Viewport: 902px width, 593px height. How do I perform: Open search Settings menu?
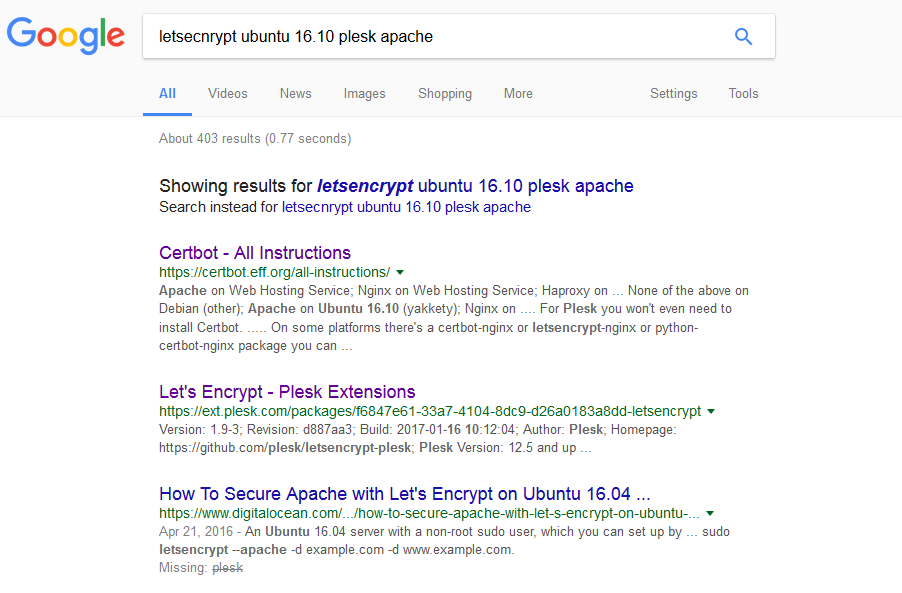[674, 93]
